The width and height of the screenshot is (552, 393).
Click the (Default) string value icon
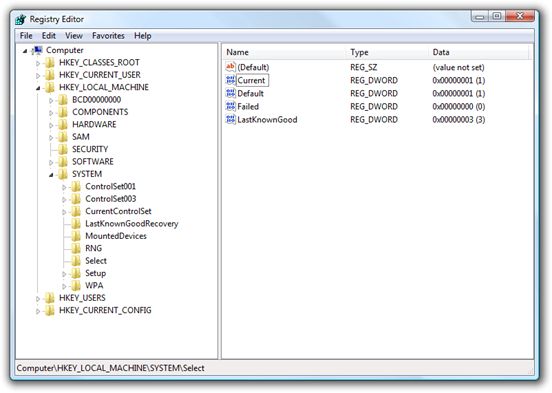pos(231,67)
